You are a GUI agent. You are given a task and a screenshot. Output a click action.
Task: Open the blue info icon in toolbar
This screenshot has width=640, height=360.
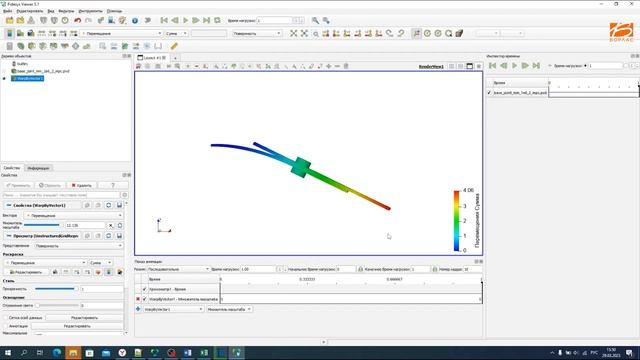[x=135, y=20]
